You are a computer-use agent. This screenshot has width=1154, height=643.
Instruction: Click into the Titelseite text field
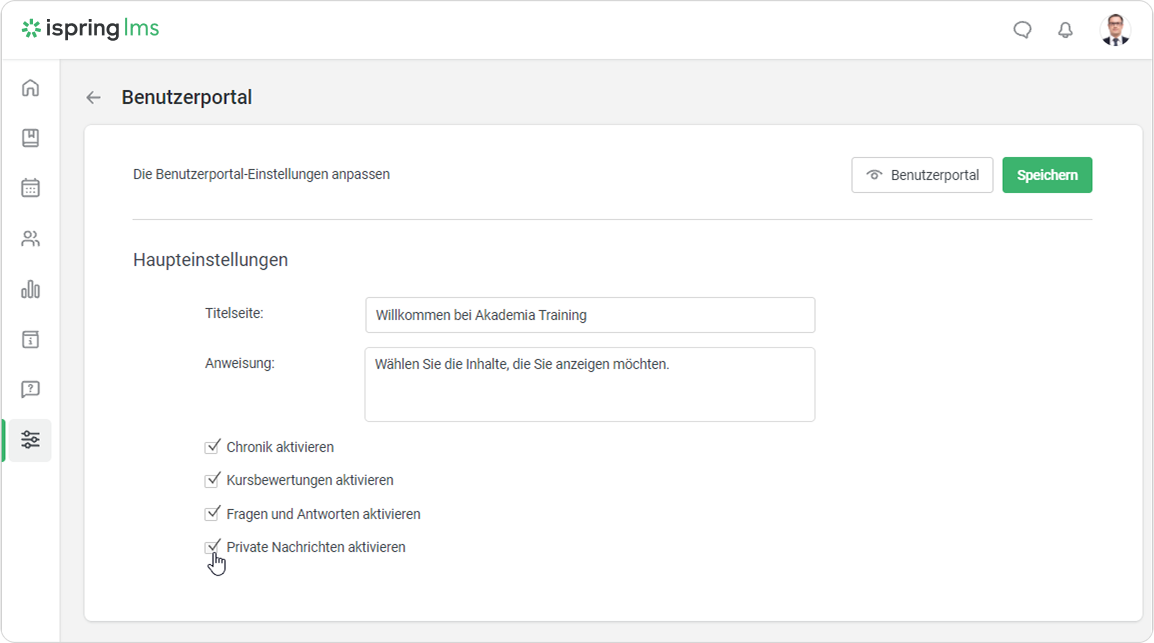click(x=590, y=315)
